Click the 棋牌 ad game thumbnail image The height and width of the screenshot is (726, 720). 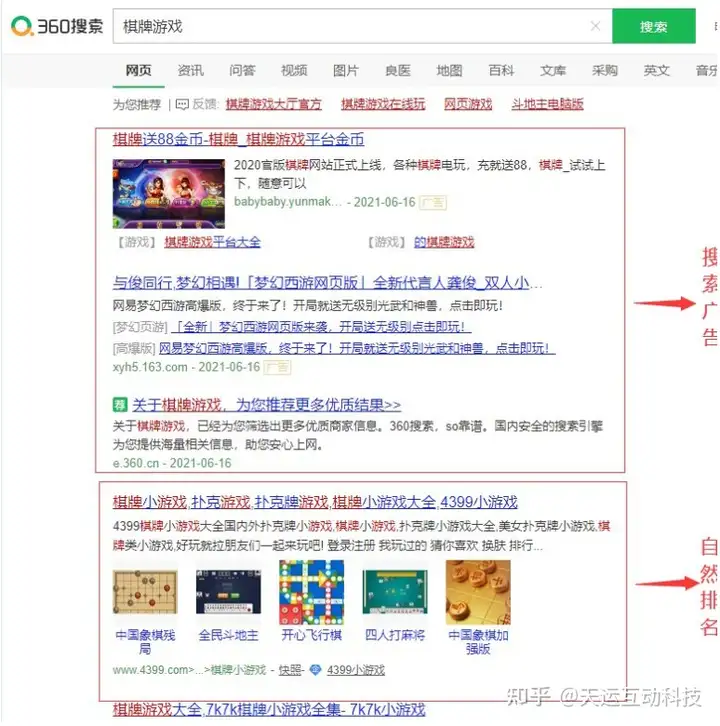tap(169, 194)
